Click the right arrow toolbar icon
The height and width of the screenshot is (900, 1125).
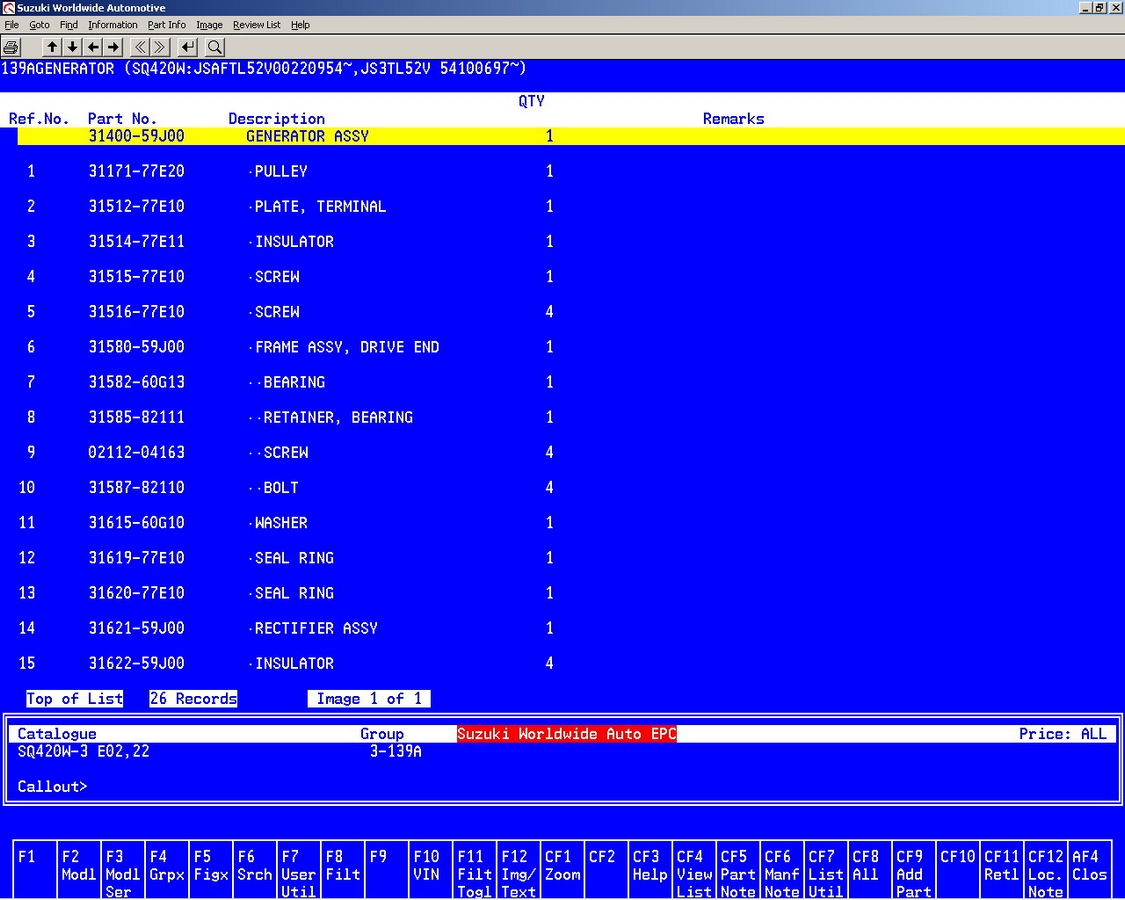(113, 47)
